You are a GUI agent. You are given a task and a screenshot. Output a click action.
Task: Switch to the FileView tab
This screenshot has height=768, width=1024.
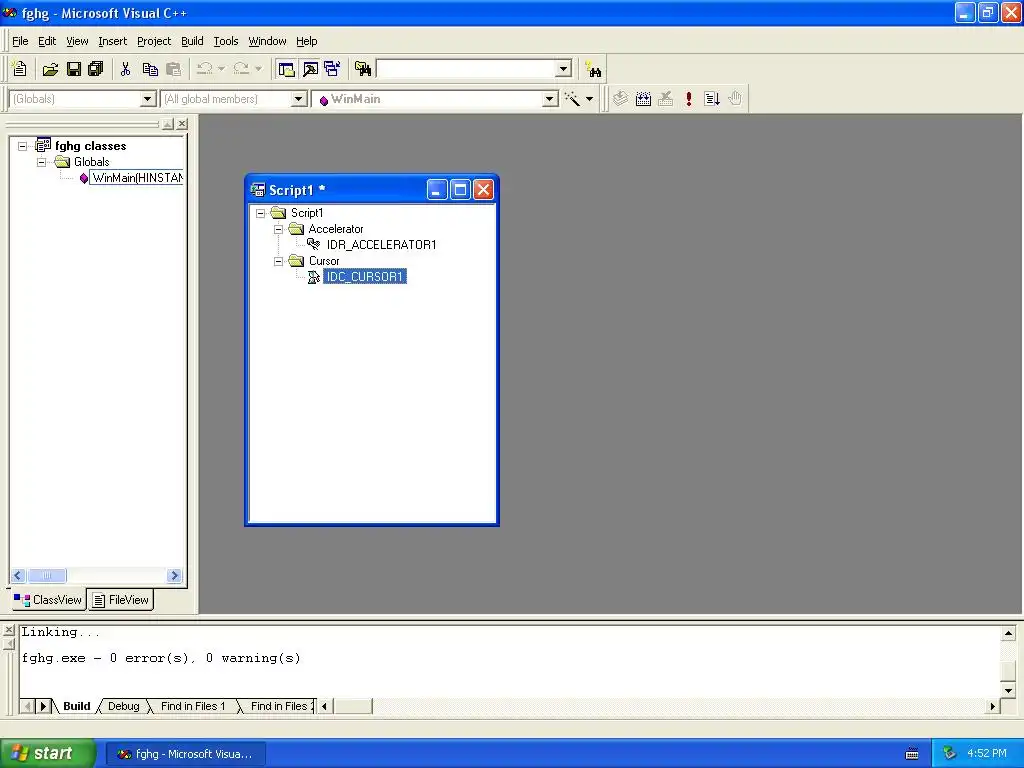121,600
